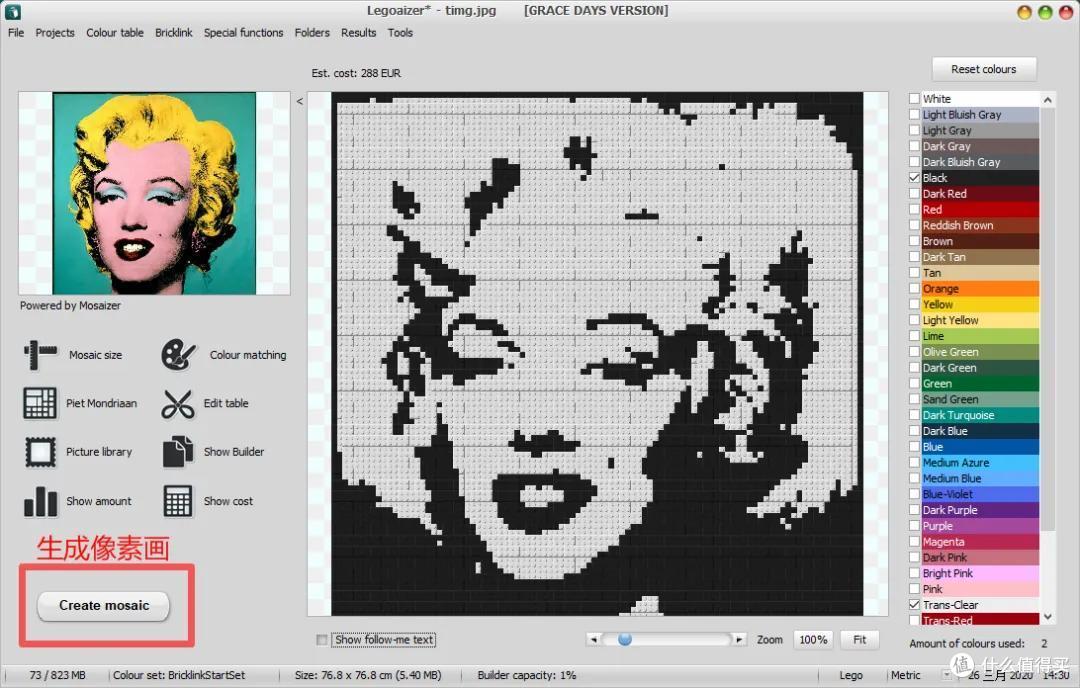Click the Mosaic size label
Image resolution: width=1080 pixels, height=688 pixels.
(x=96, y=355)
